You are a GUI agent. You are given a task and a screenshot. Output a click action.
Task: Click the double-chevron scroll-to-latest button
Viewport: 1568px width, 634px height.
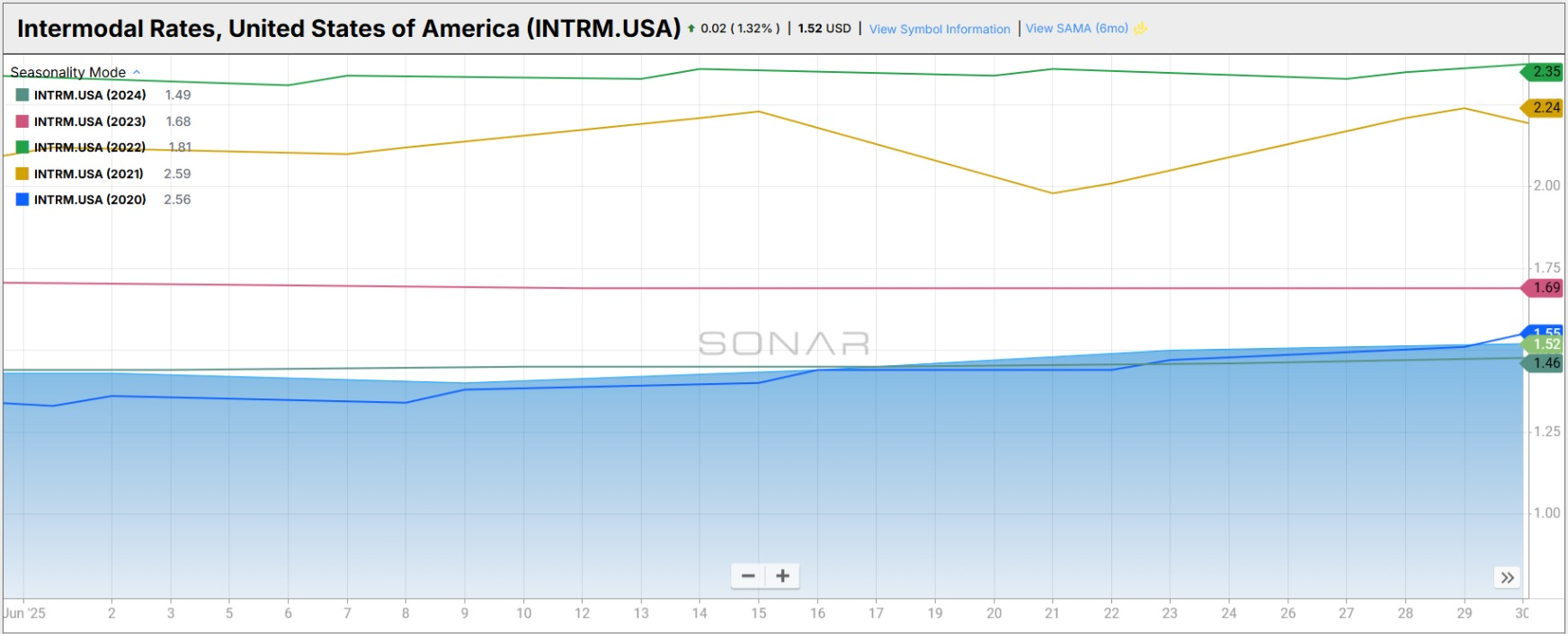tap(1508, 577)
